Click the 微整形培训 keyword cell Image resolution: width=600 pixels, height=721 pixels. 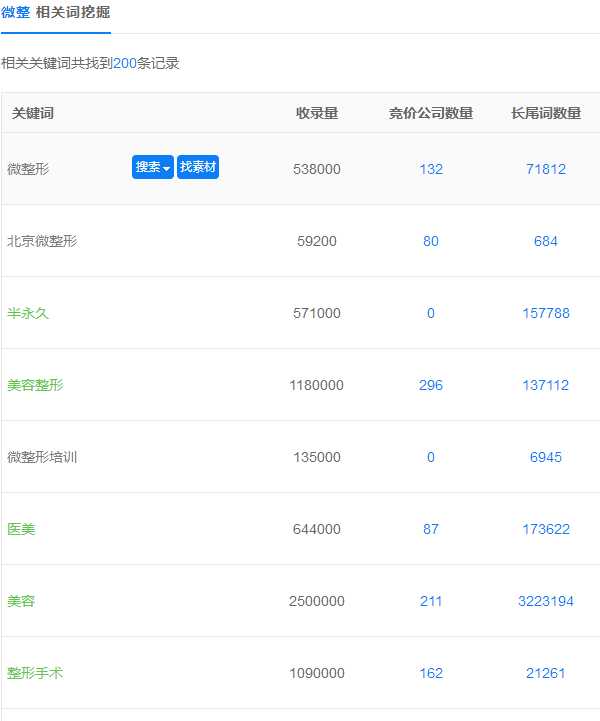42,457
